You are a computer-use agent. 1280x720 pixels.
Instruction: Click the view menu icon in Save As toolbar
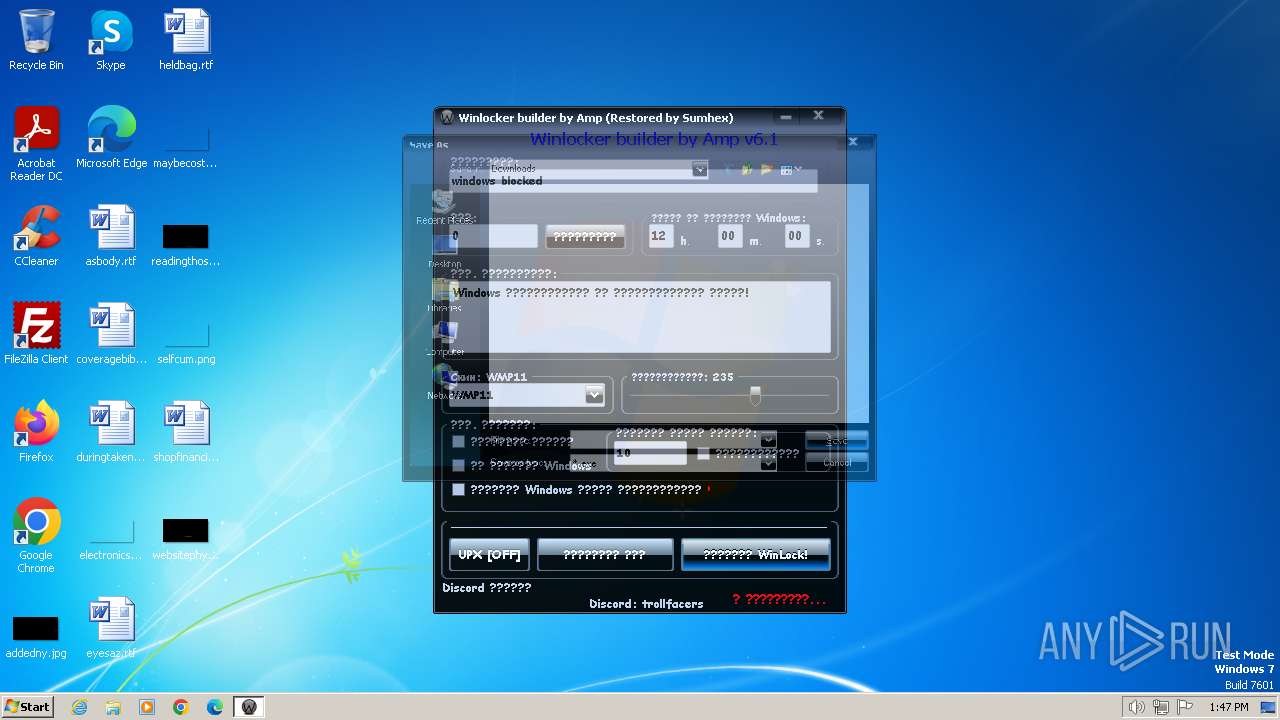[790, 170]
